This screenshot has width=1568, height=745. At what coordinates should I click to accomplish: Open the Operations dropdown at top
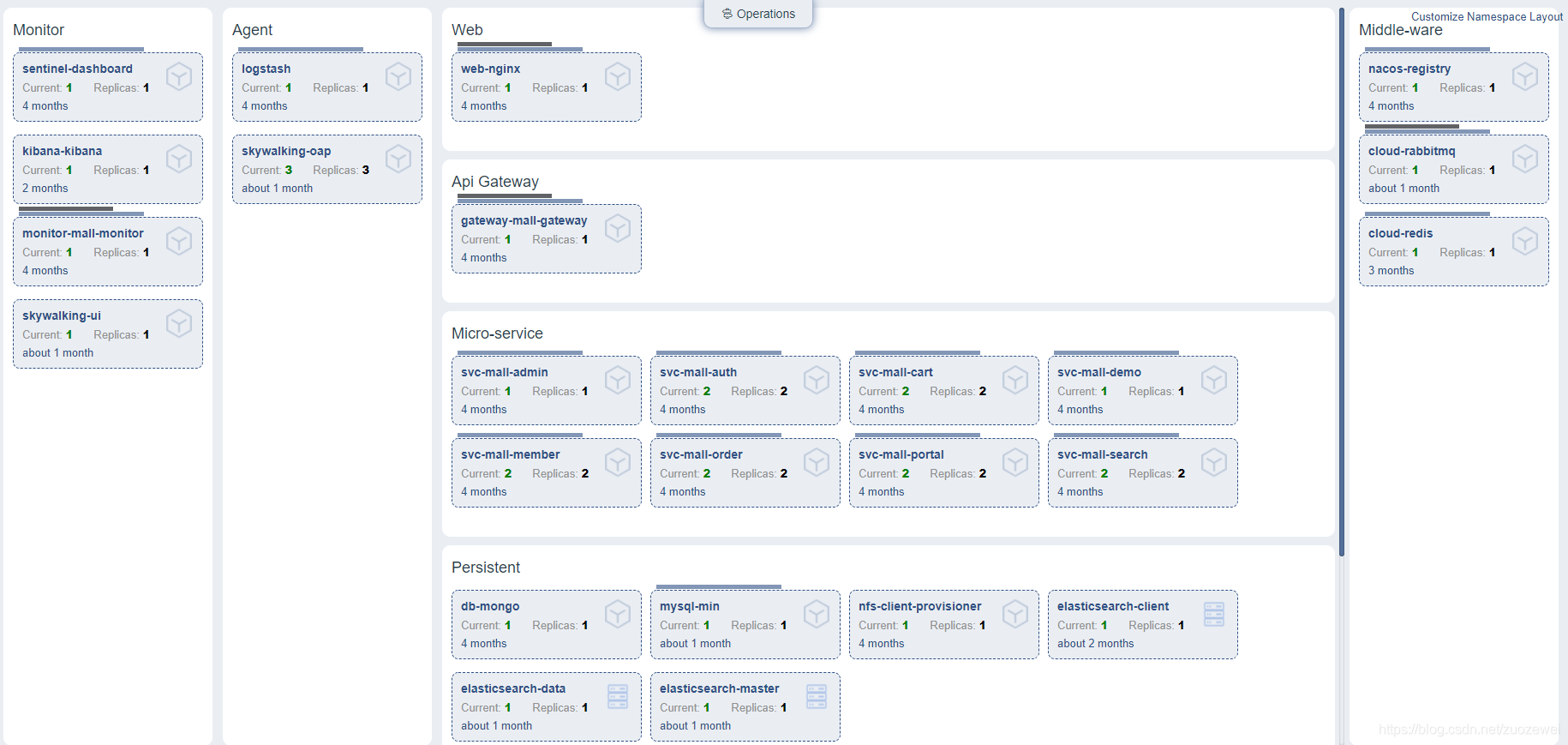coord(758,14)
